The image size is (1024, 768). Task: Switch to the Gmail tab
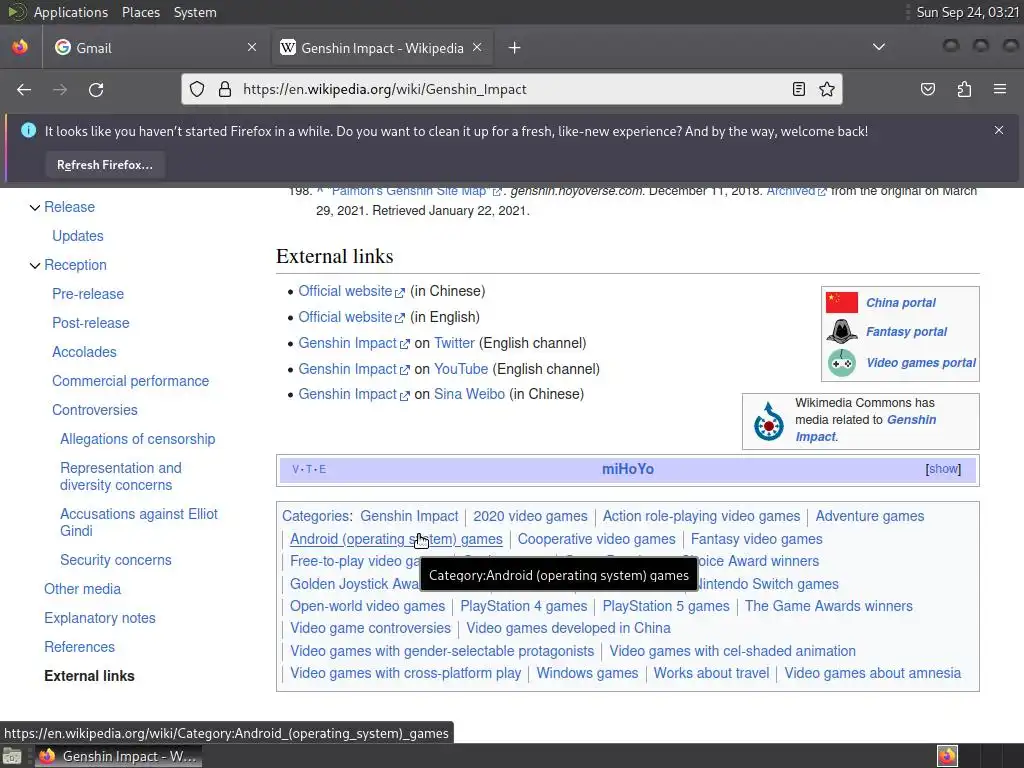[x=155, y=48]
